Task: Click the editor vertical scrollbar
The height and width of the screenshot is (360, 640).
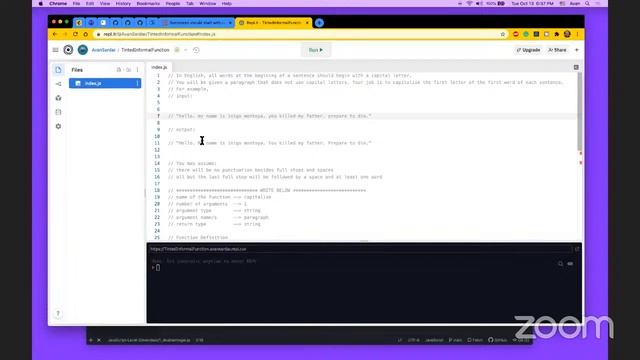Action: pyautogui.click(x=580, y=111)
